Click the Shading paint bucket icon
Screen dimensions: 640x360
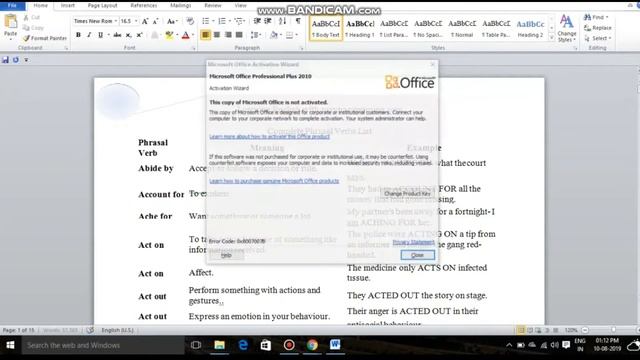(273, 35)
